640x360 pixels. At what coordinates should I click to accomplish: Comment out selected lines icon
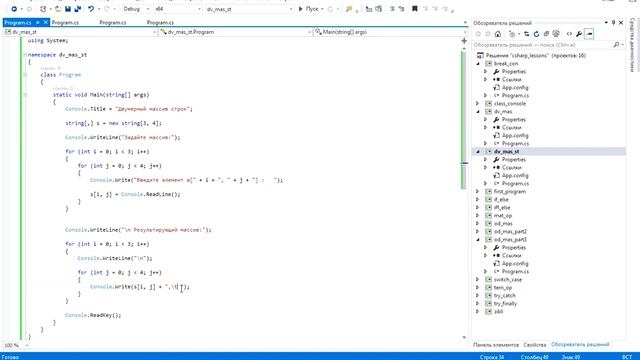click(392, 9)
